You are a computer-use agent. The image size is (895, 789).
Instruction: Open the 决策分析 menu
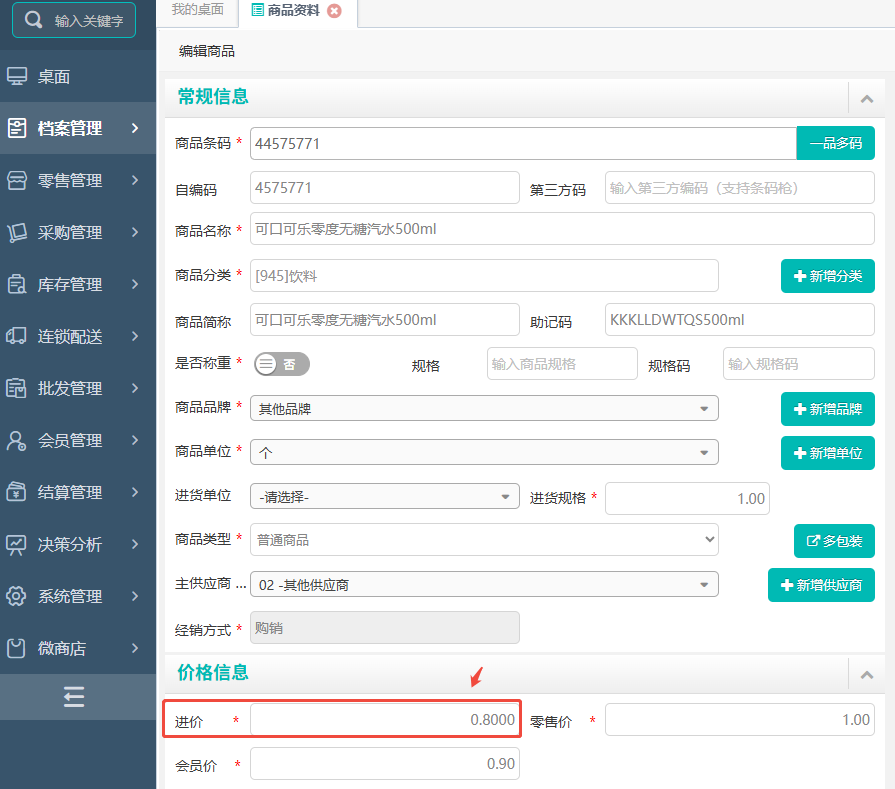tap(78, 544)
